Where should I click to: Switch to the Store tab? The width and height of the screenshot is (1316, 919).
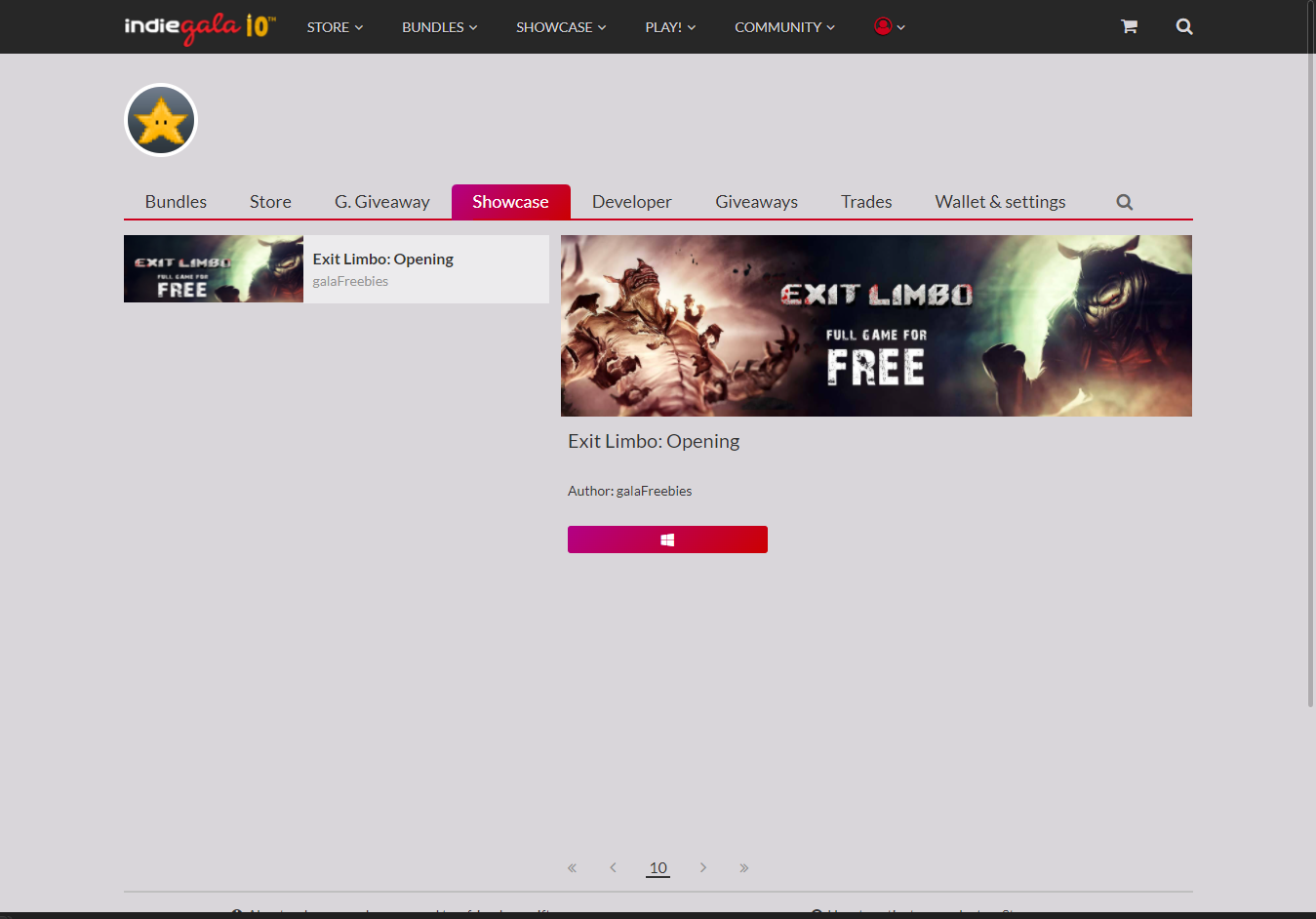pos(270,202)
